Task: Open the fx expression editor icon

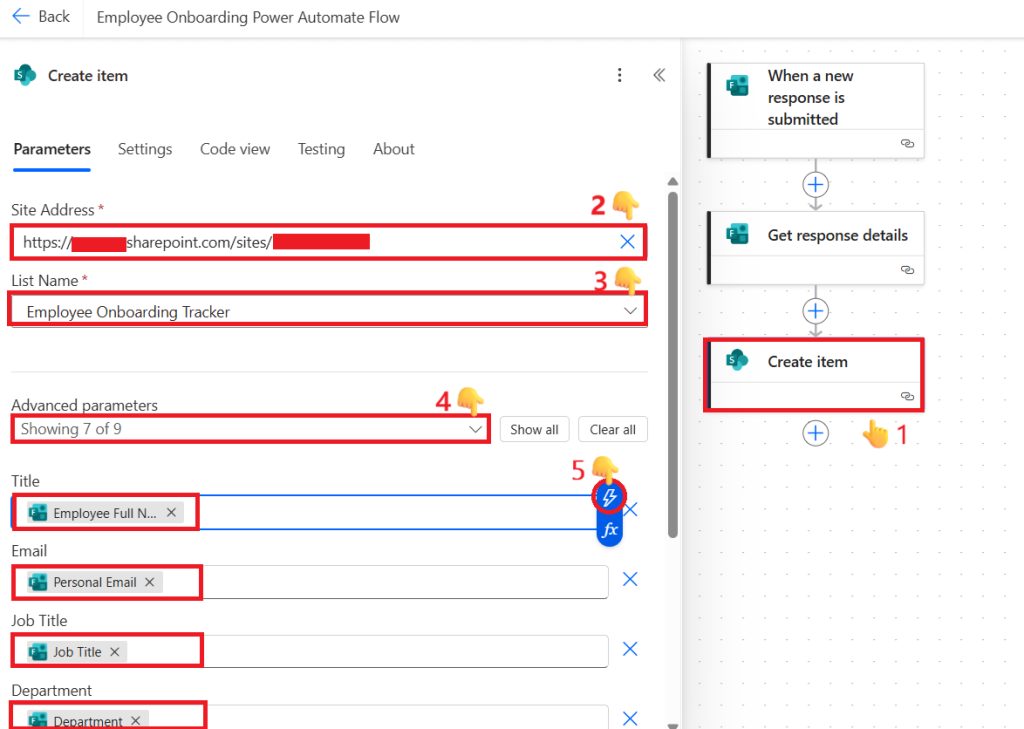Action: [x=609, y=529]
